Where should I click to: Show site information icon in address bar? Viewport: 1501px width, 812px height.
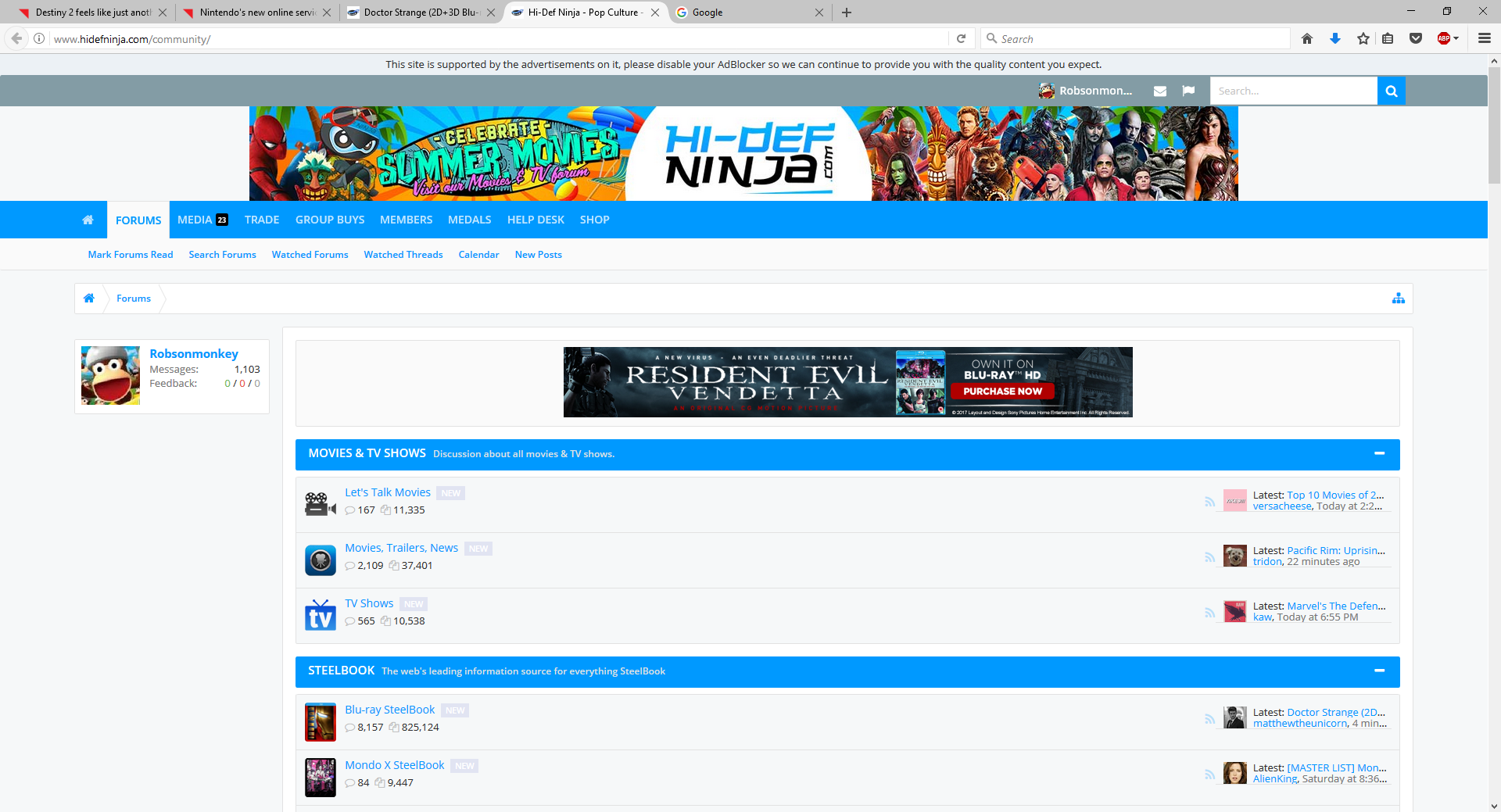tap(39, 38)
